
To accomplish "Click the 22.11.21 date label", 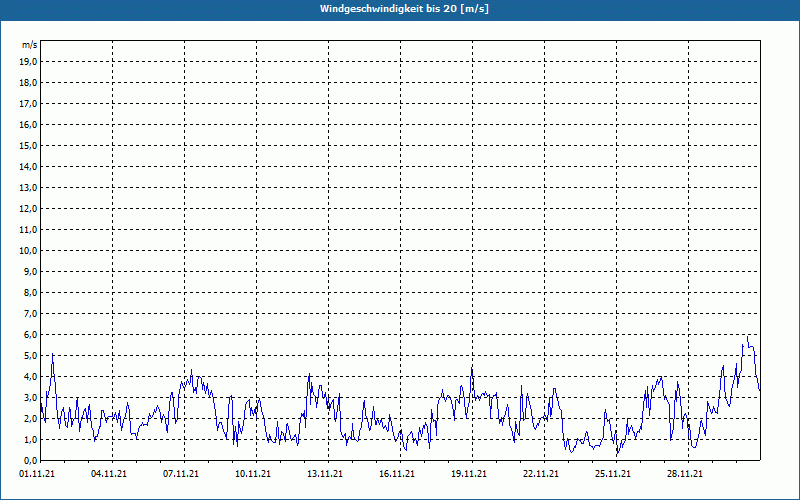I will (541, 474).
